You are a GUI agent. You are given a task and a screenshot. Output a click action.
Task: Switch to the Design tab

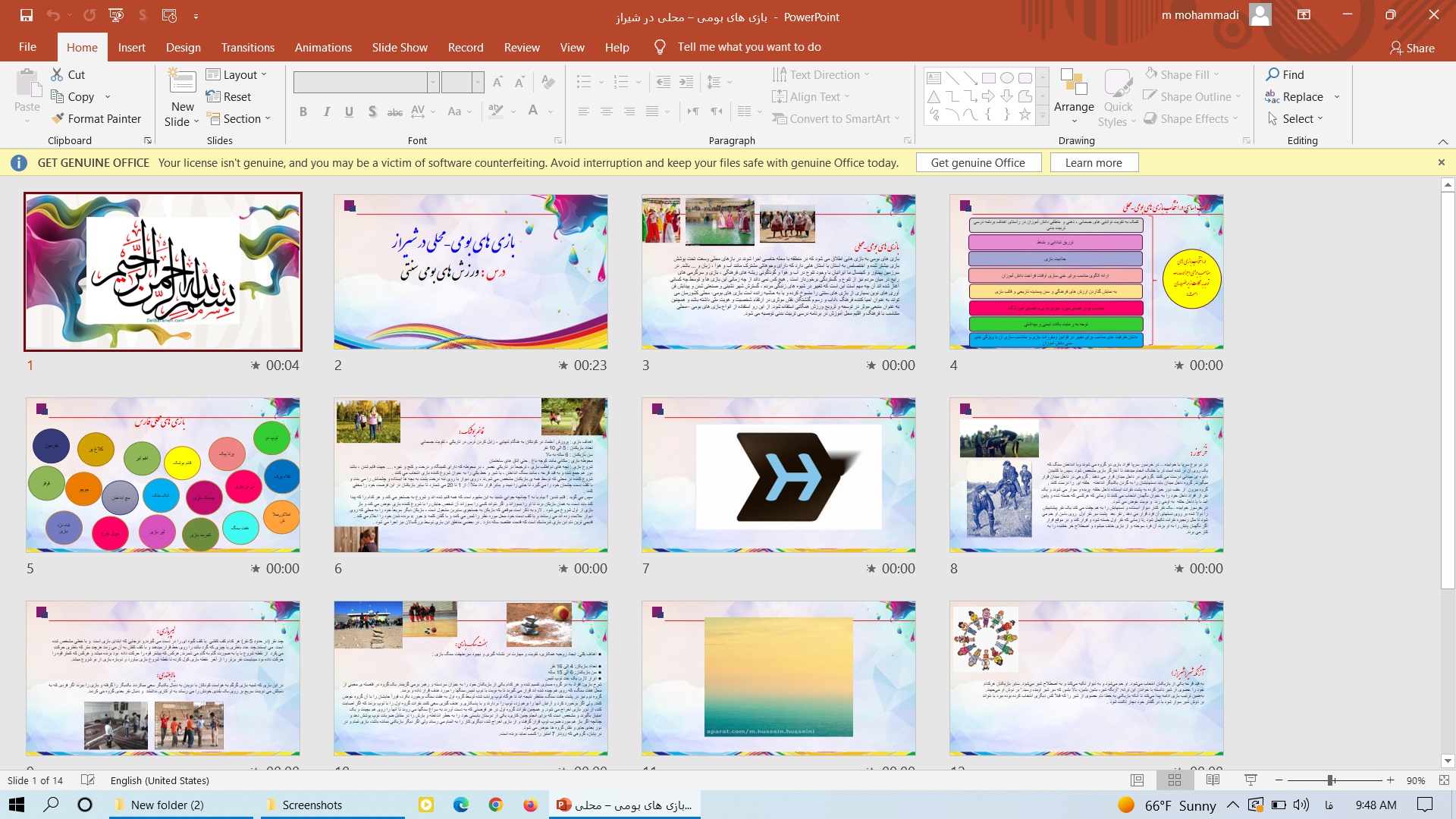184,47
